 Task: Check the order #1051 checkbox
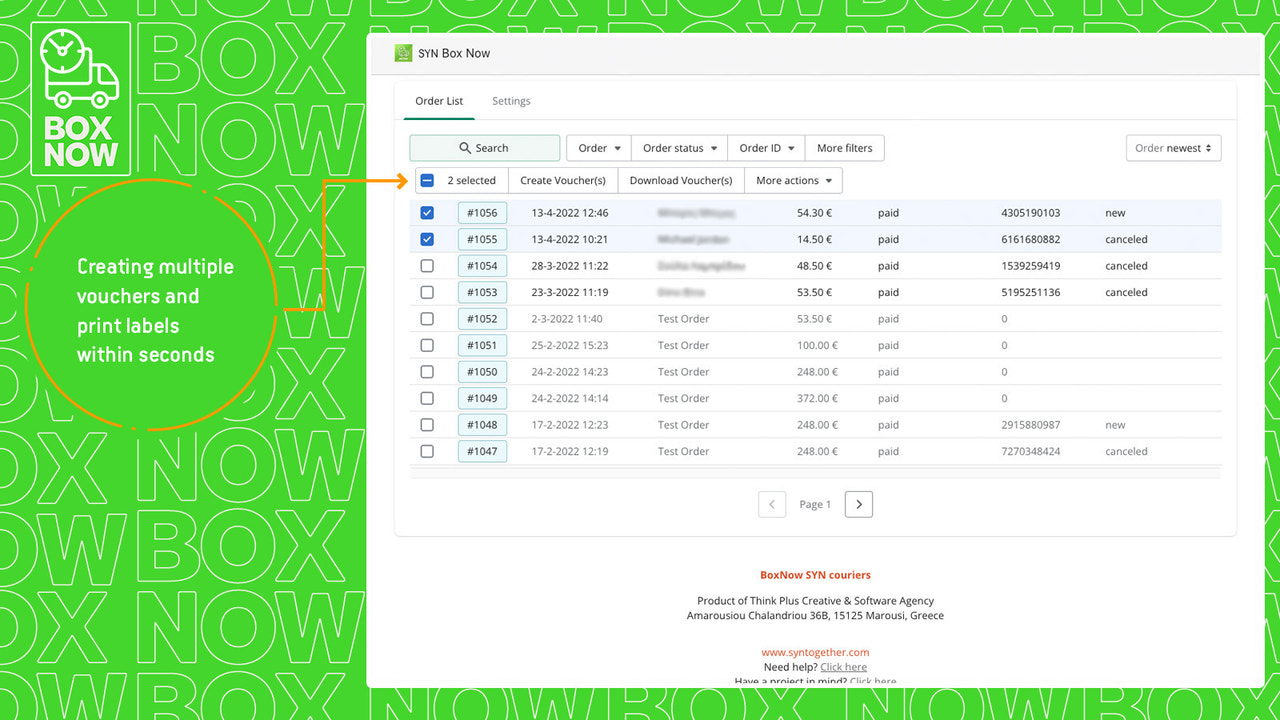click(427, 345)
